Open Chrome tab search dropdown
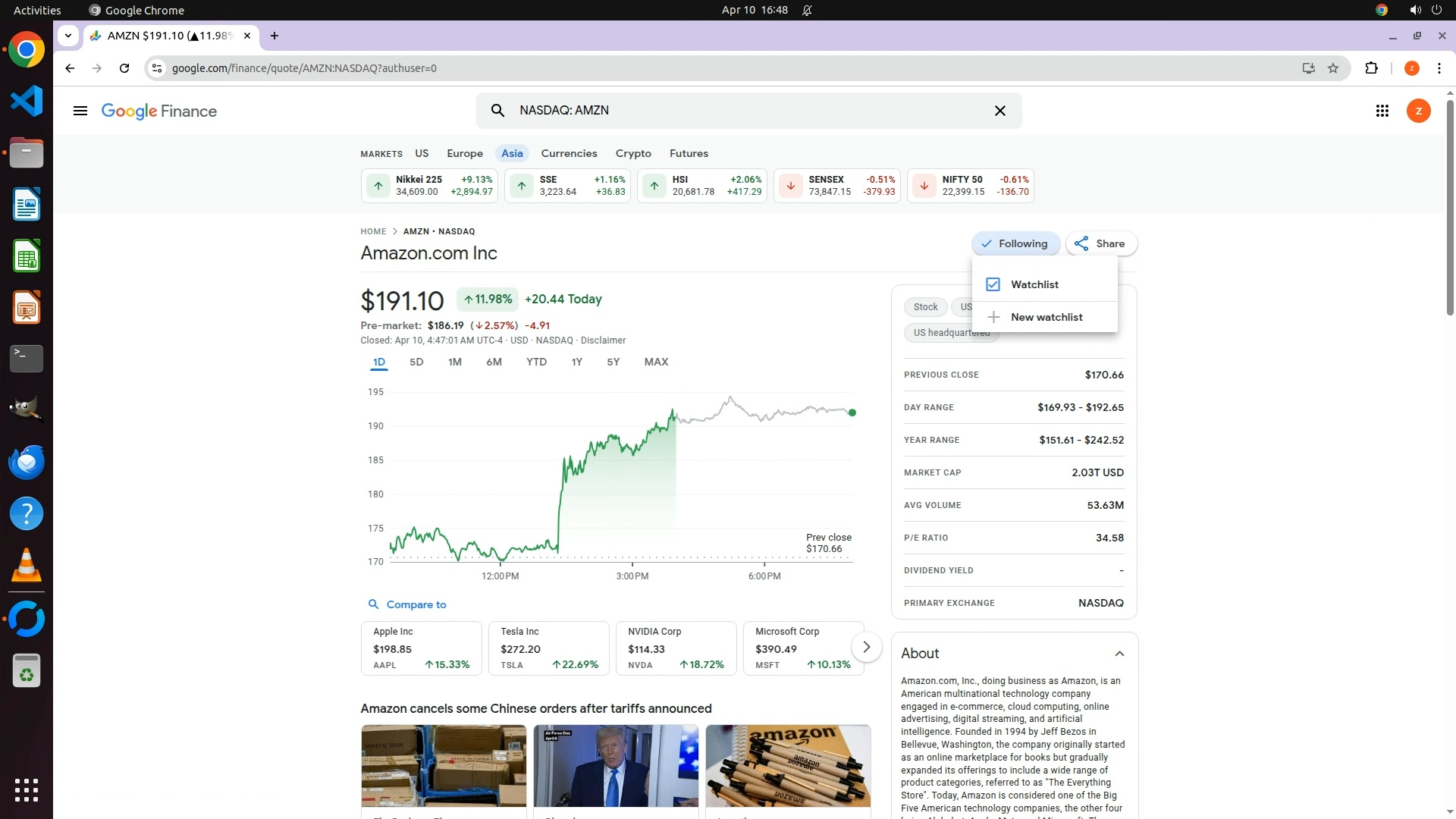Screen dimensions: 1456x819 pyautogui.click(x=68, y=36)
